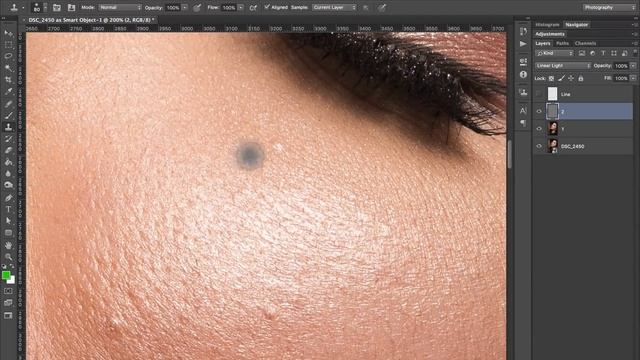Select the Paint Bucket tool
This screenshot has width=640, height=360.
point(8,162)
